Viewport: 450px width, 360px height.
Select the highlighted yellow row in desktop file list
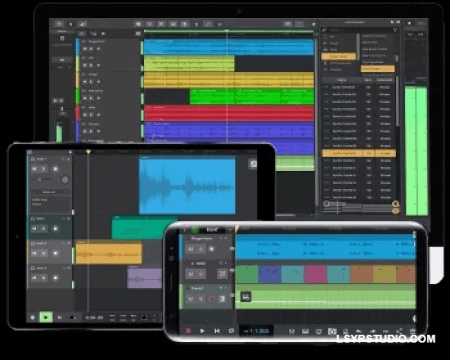tap(359, 153)
